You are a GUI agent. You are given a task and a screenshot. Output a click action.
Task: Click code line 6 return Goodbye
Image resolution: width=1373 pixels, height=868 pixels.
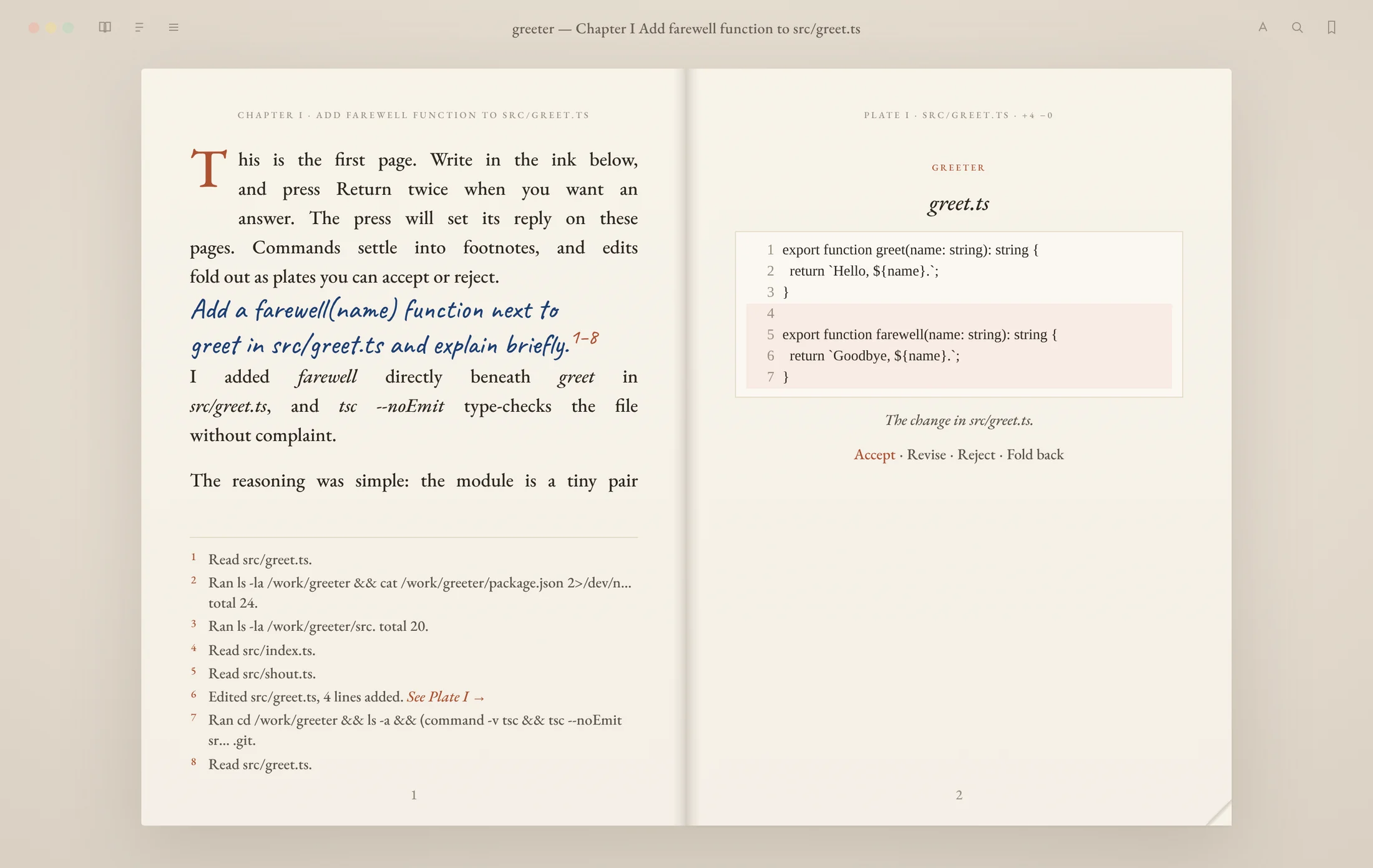click(959, 356)
